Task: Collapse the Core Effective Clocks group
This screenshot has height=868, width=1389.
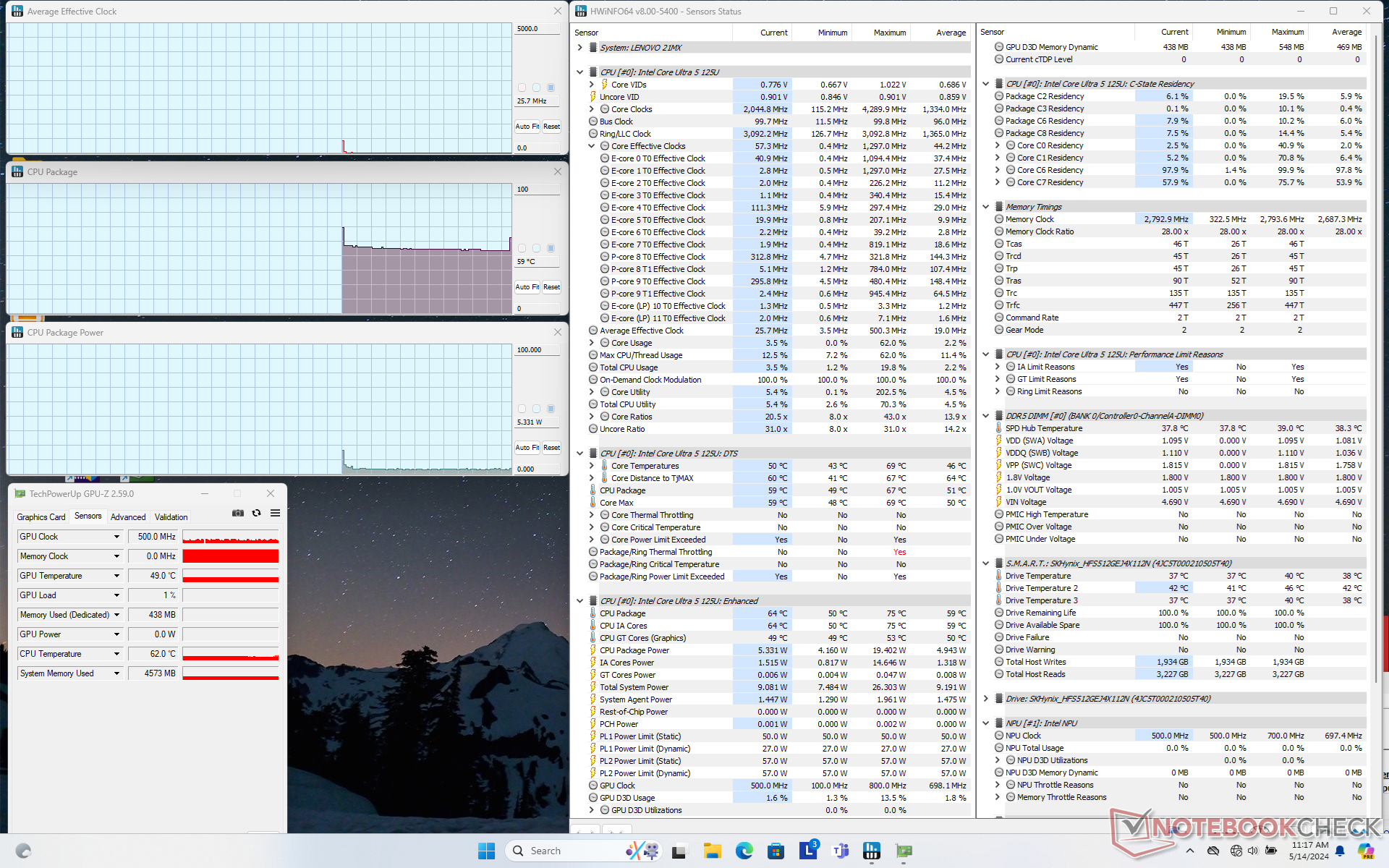Action: (591, 146)
